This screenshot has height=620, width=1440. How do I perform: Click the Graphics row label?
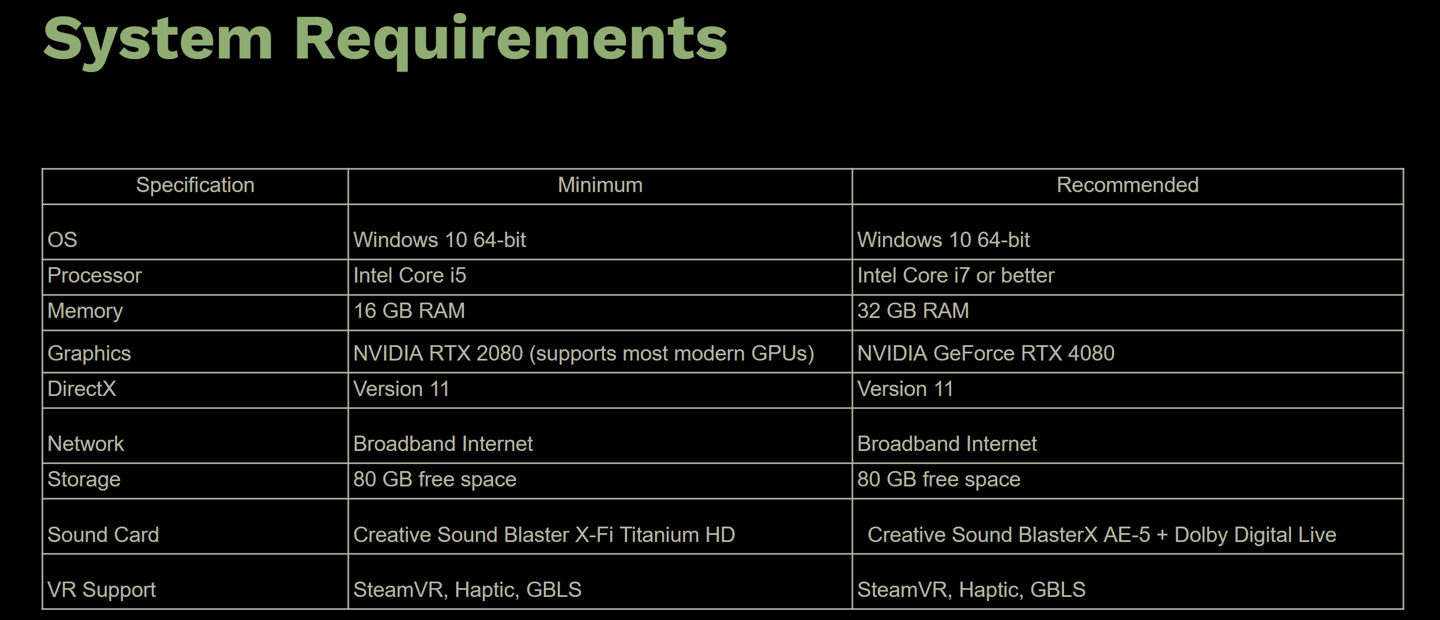(x=89, y=353)
